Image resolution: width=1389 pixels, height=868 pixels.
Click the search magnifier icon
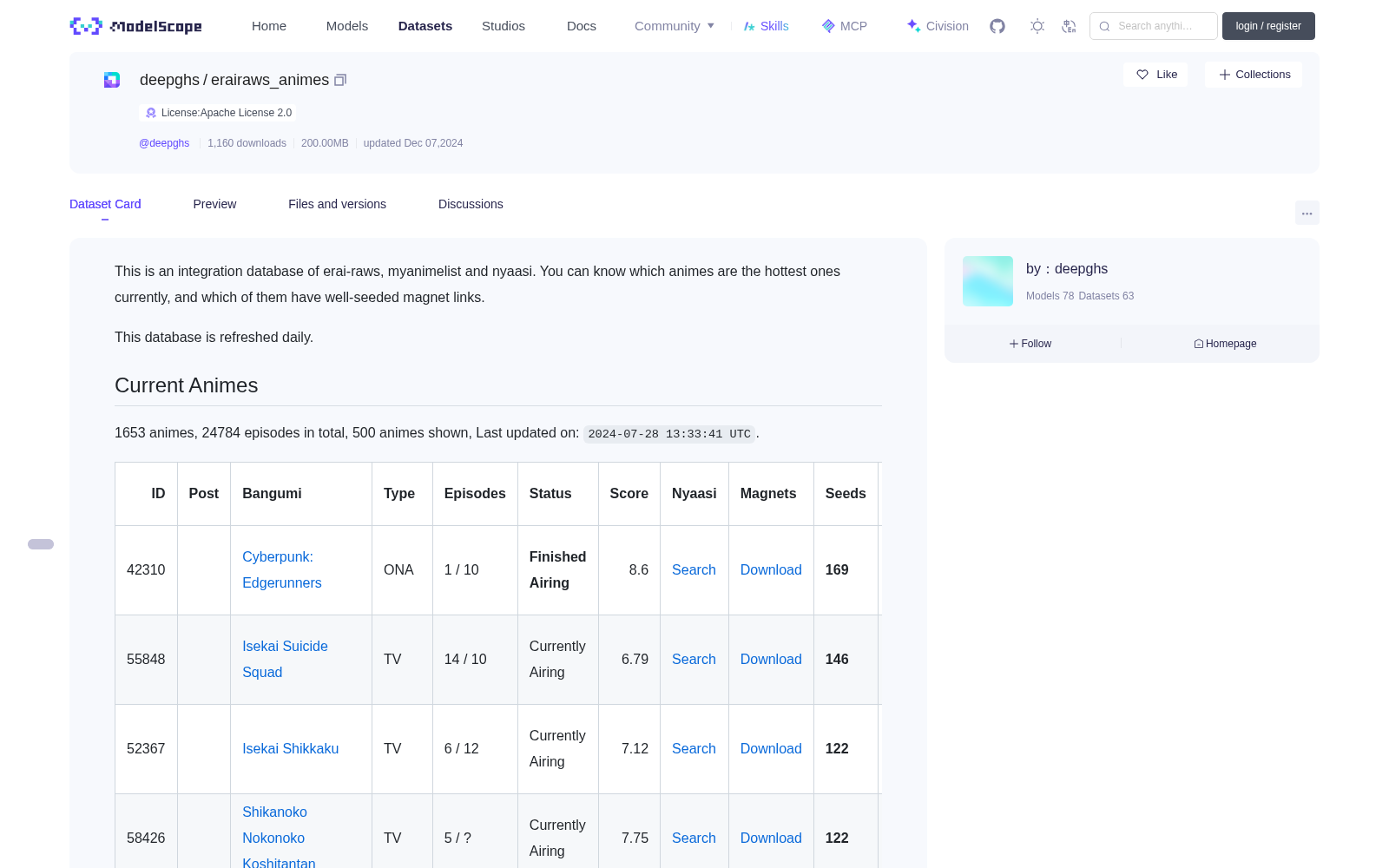click(1104, 26)
